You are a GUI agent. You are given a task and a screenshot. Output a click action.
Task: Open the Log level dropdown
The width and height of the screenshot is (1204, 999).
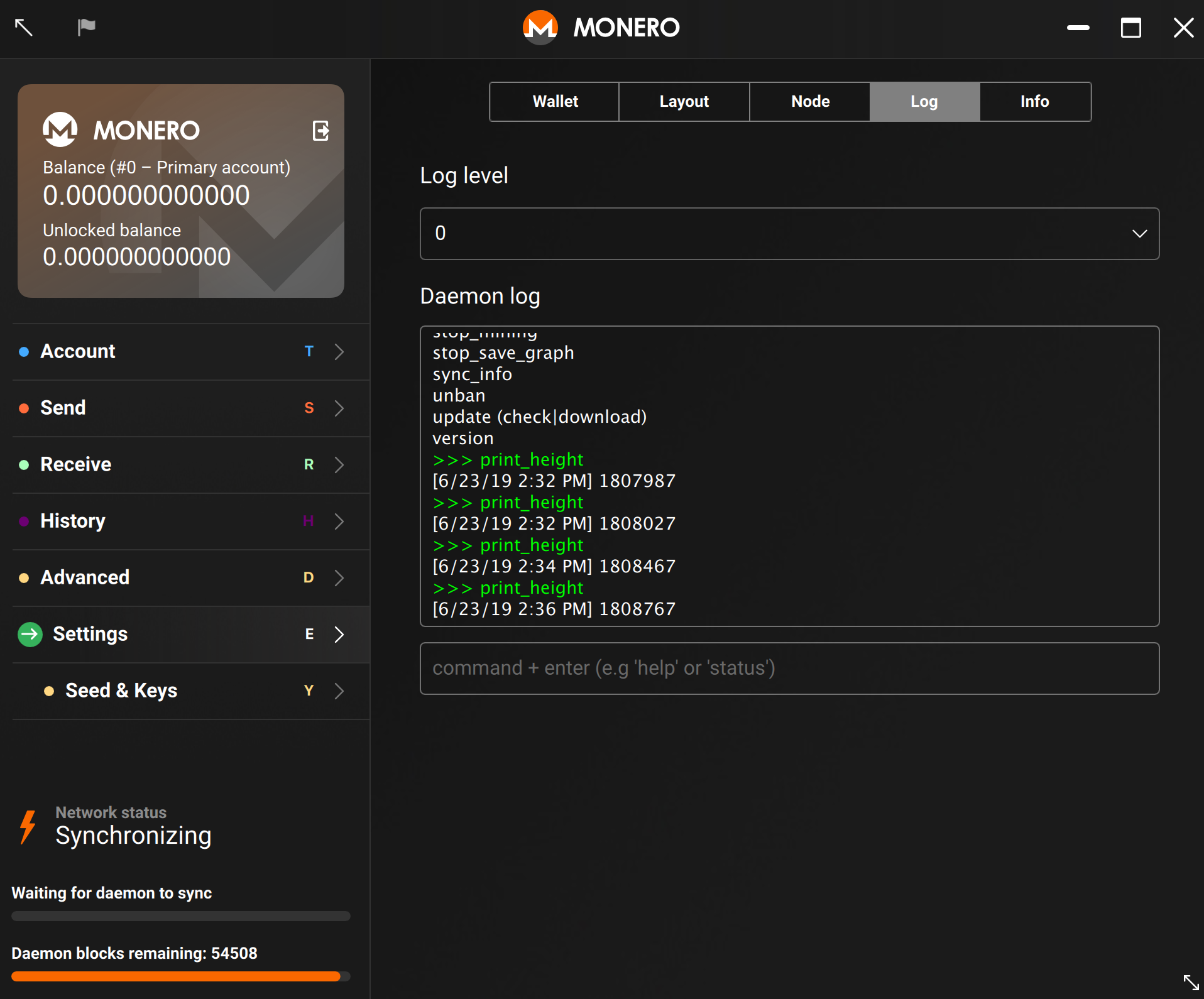[x=789, y=234]
